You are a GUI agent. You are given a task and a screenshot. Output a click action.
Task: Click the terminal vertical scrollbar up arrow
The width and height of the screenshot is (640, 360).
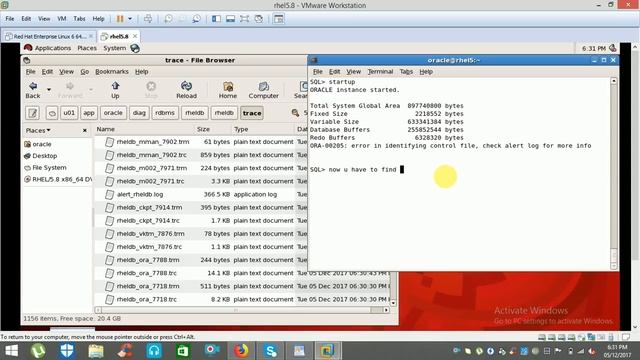pyautogui.click(x=613, y=81)
